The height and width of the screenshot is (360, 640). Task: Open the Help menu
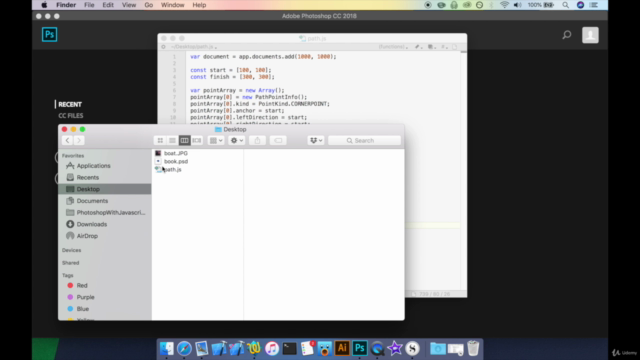click(x=199, y=5)
